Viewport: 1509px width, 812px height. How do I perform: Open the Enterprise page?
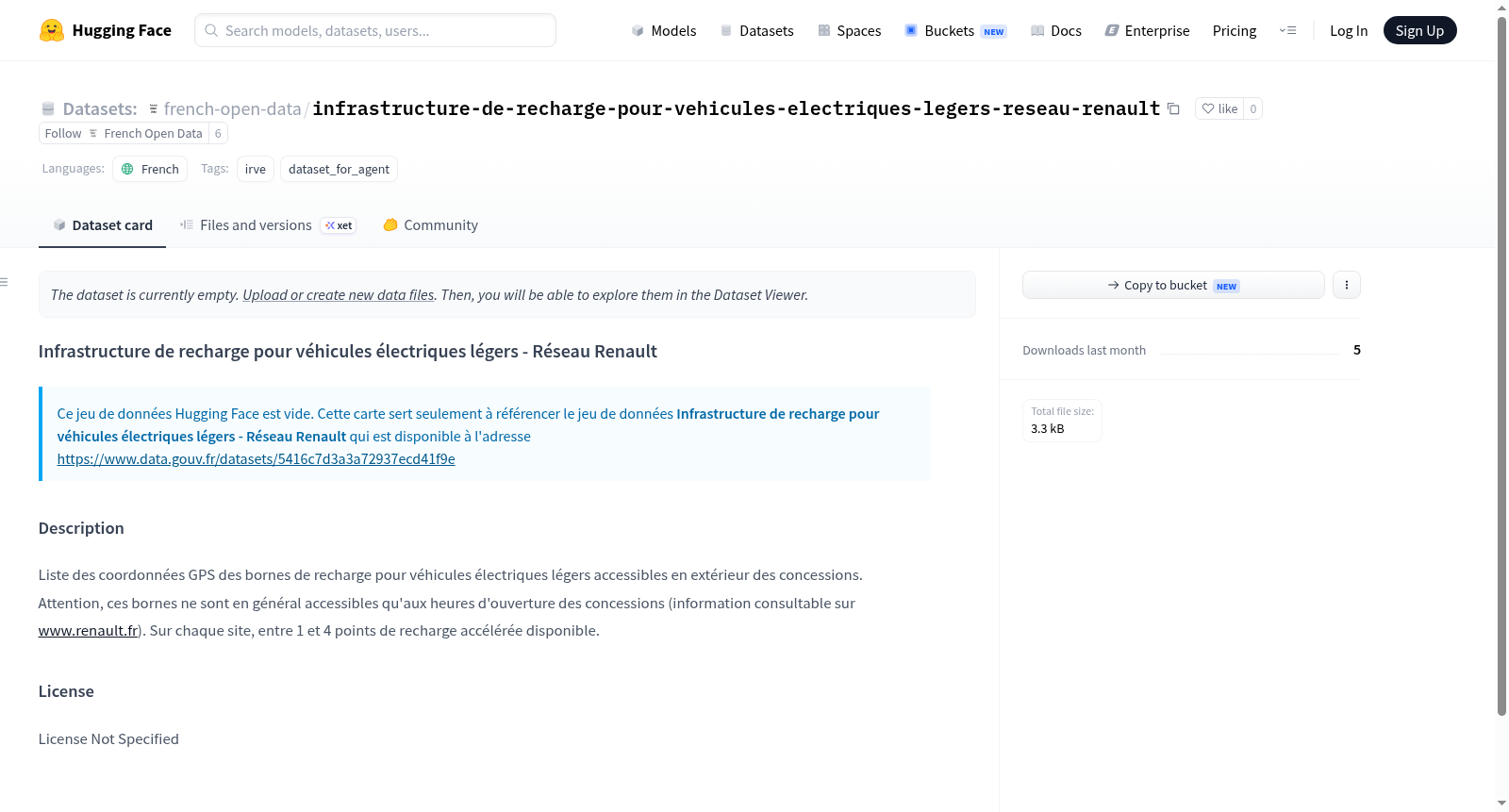click(1147, 31)
